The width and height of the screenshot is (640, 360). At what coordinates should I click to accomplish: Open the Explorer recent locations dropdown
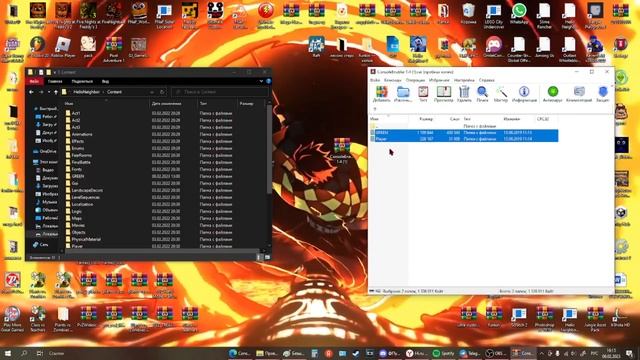coord(49,92)
